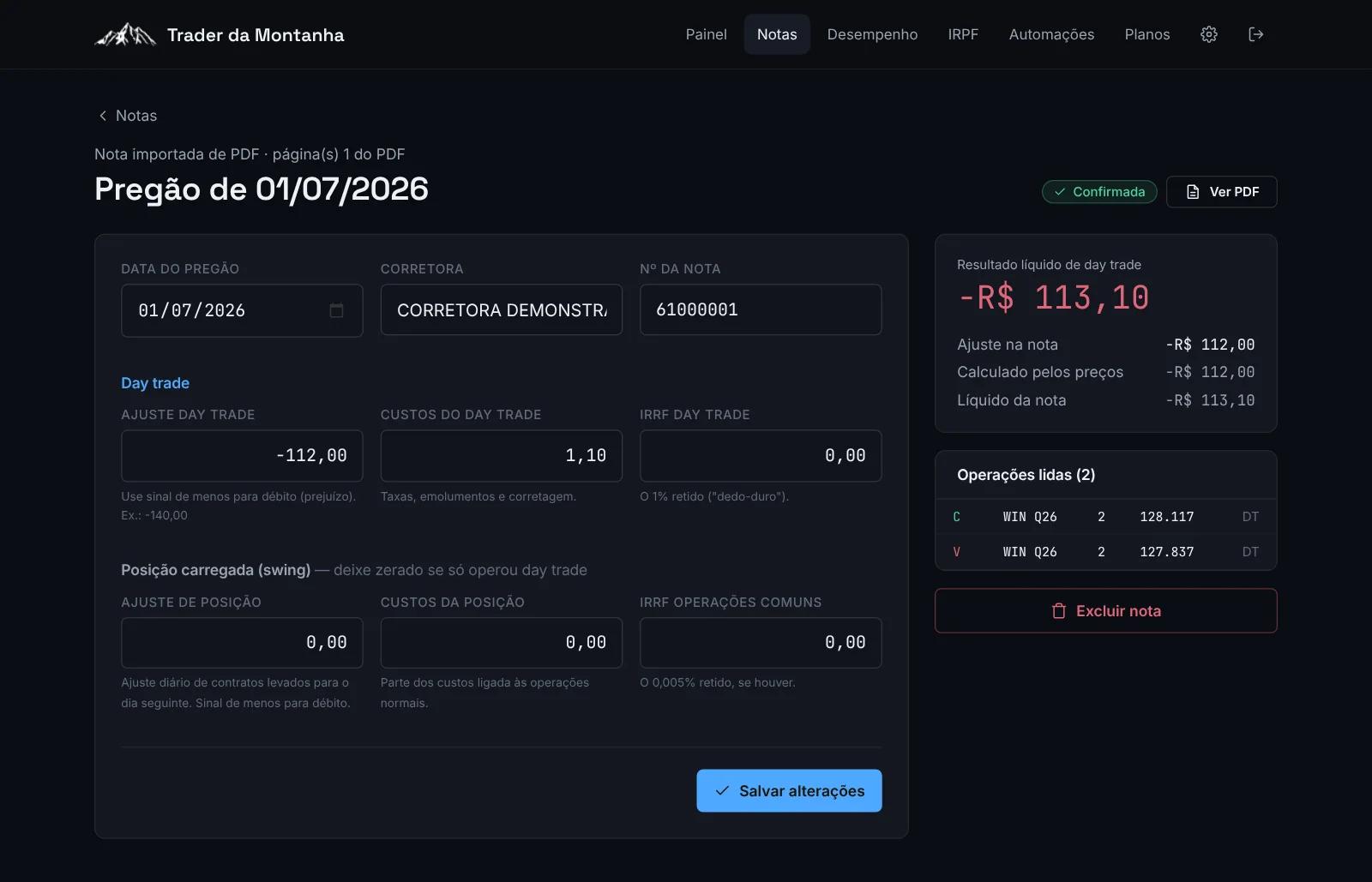This screenshot has height=882, width=1372.
Task: Go back via the Notas breadcrumb link
Action: (x=128, y=116)
